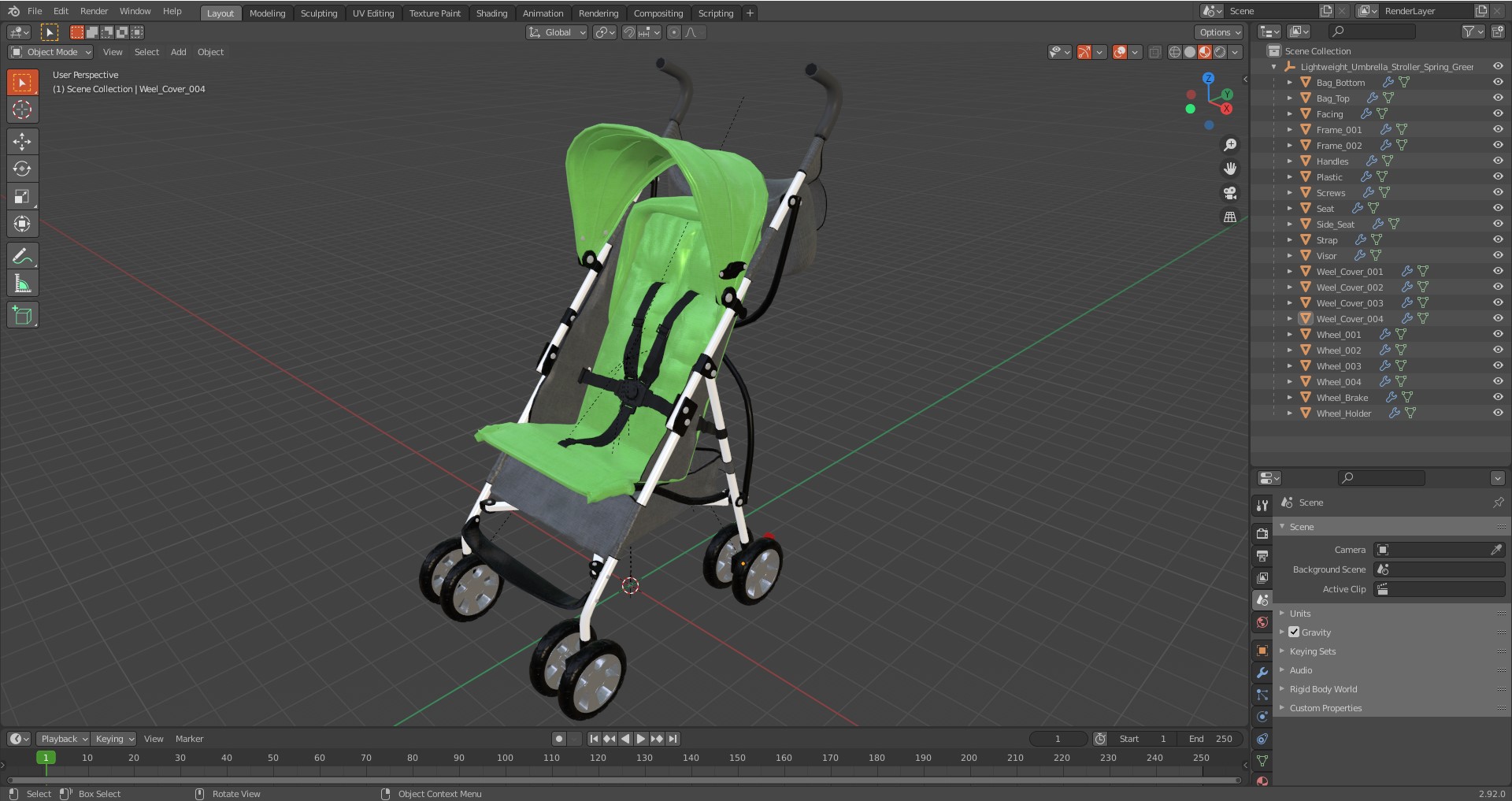Switch to the Shading workspace tab
The image size is (1512, 801).
491,13
